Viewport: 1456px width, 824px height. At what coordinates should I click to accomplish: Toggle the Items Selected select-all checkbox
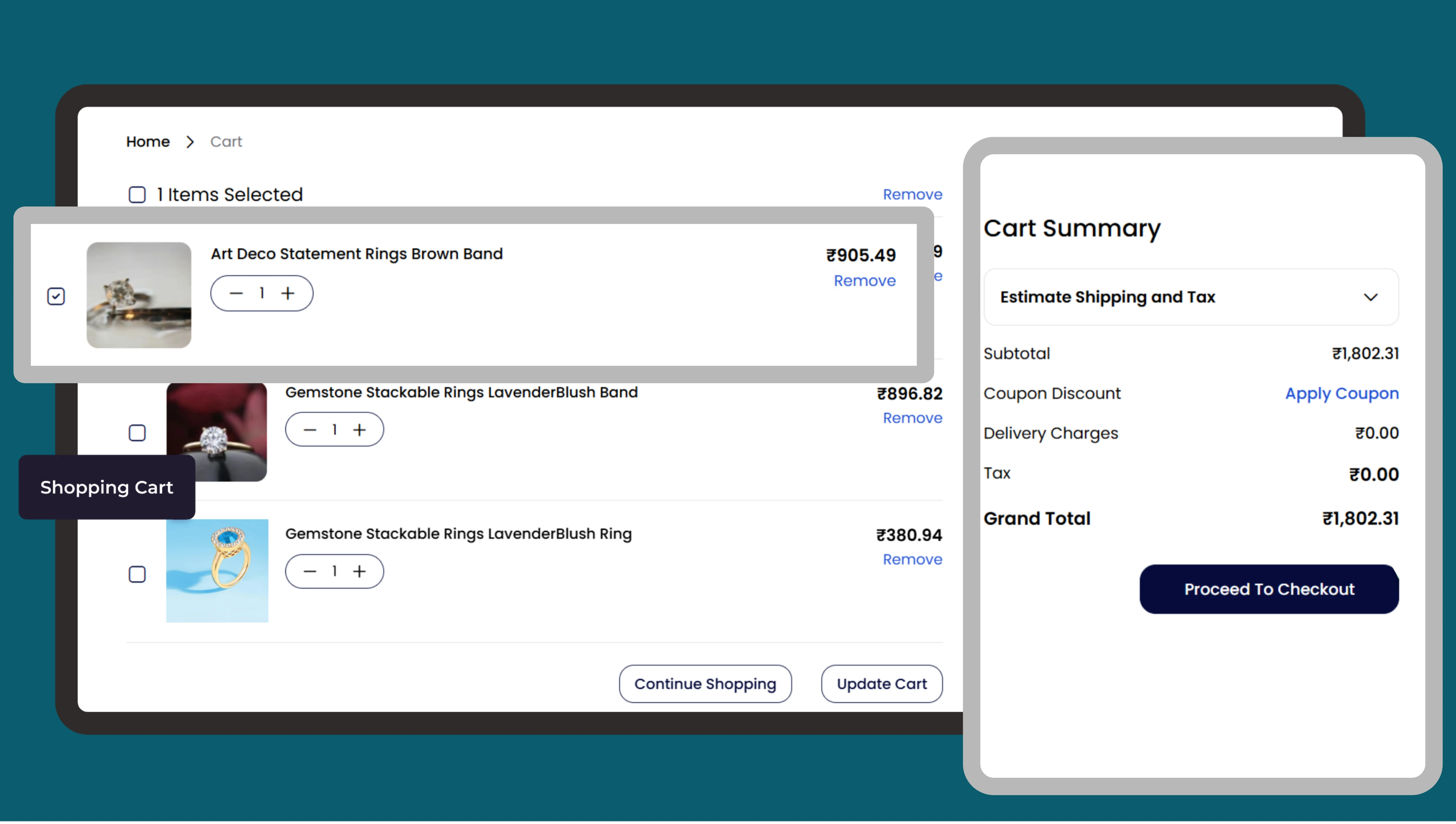click(x=137, y=195)
